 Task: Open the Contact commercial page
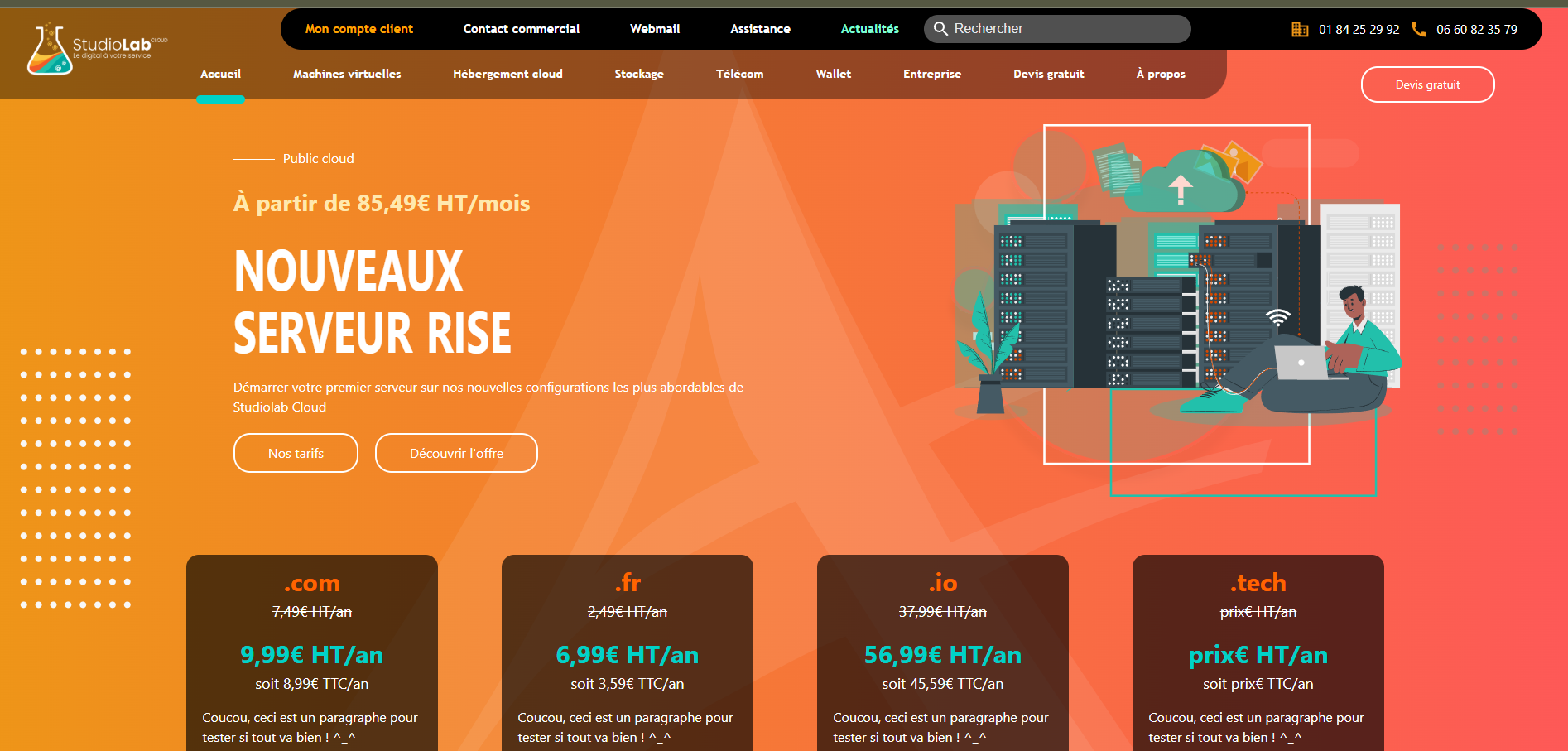pyautogui.click(x=521, y=29)
